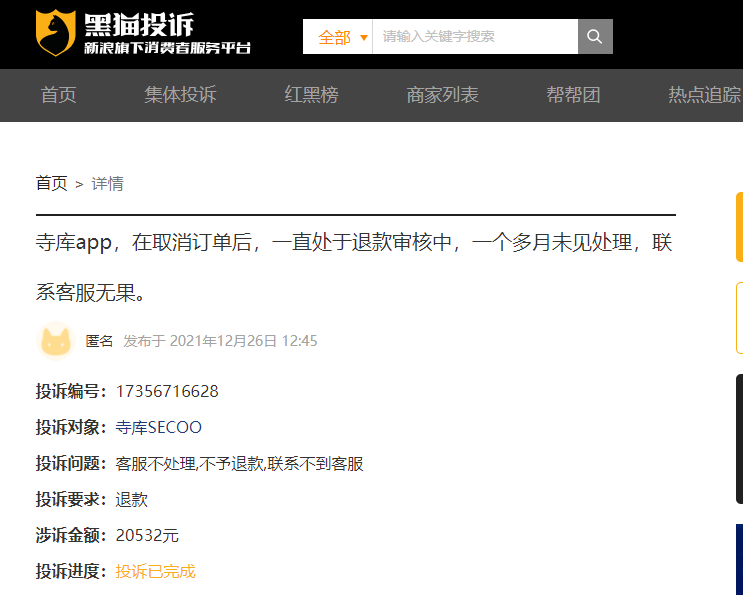Go to 首页 in the navigation bar
Screen dimensions: 743x595
(58, 95)
